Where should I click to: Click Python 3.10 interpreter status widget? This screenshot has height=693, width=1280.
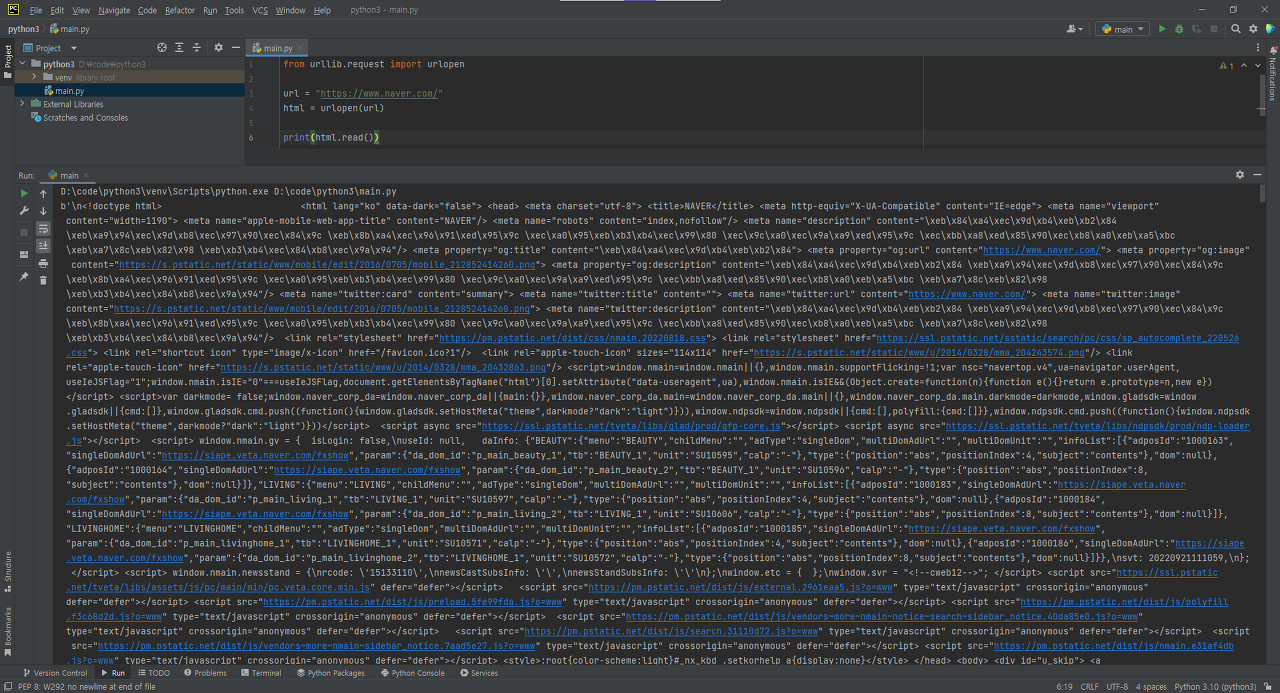click(1215, 687)
